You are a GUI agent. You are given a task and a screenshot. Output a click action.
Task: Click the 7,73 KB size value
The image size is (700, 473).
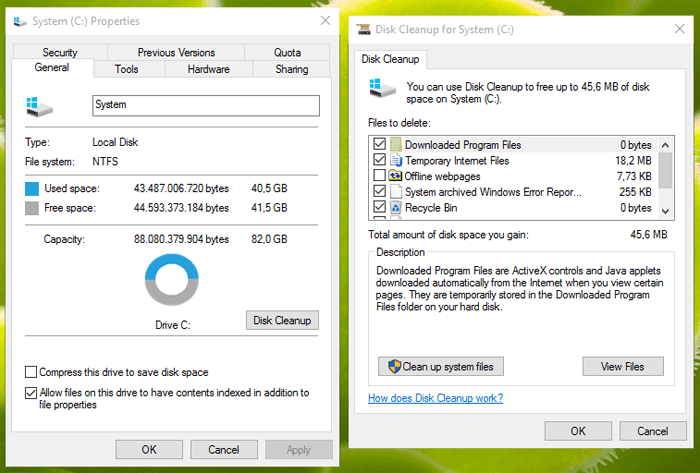pyautogui.click(x=634, y=176)
